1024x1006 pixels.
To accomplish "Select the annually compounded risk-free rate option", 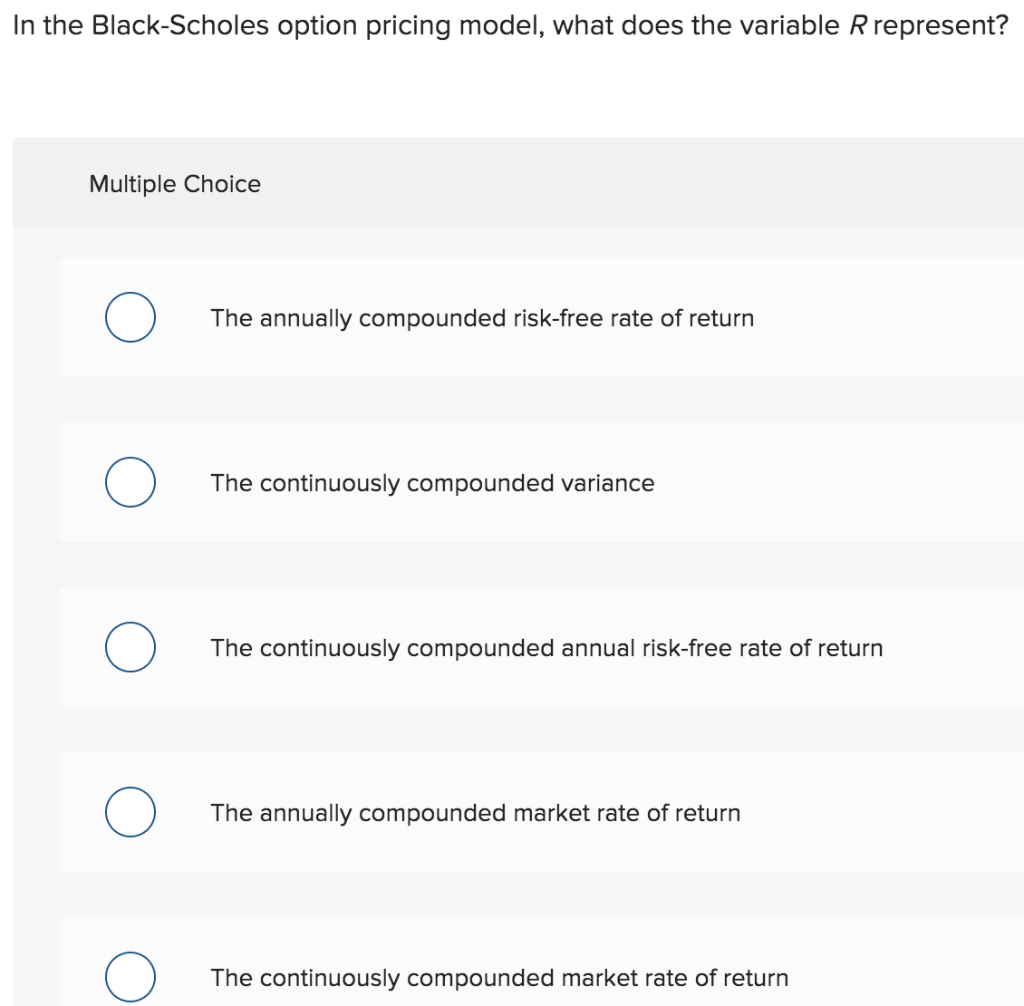I will click(x=130, y=317).
